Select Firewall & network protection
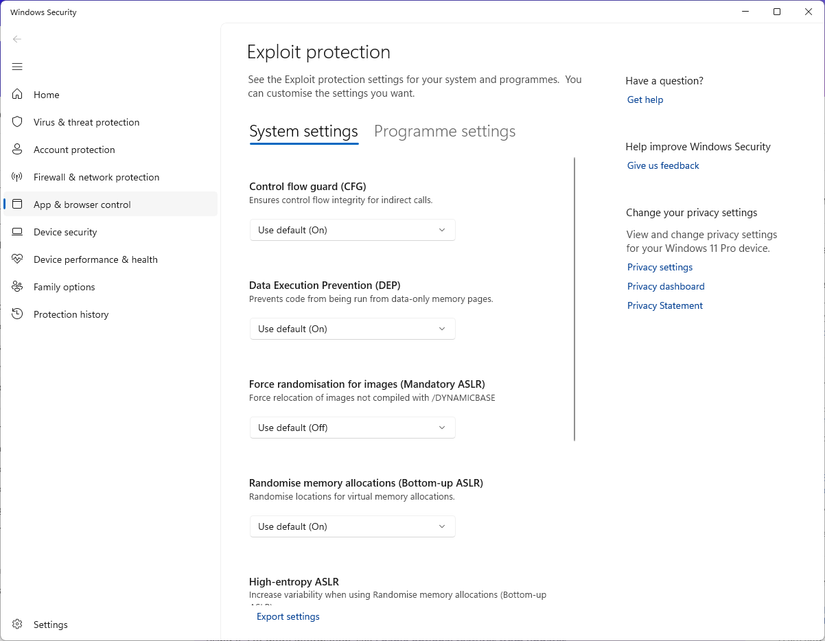This screenshot has width=825, height=641. [x=96, y=177]
